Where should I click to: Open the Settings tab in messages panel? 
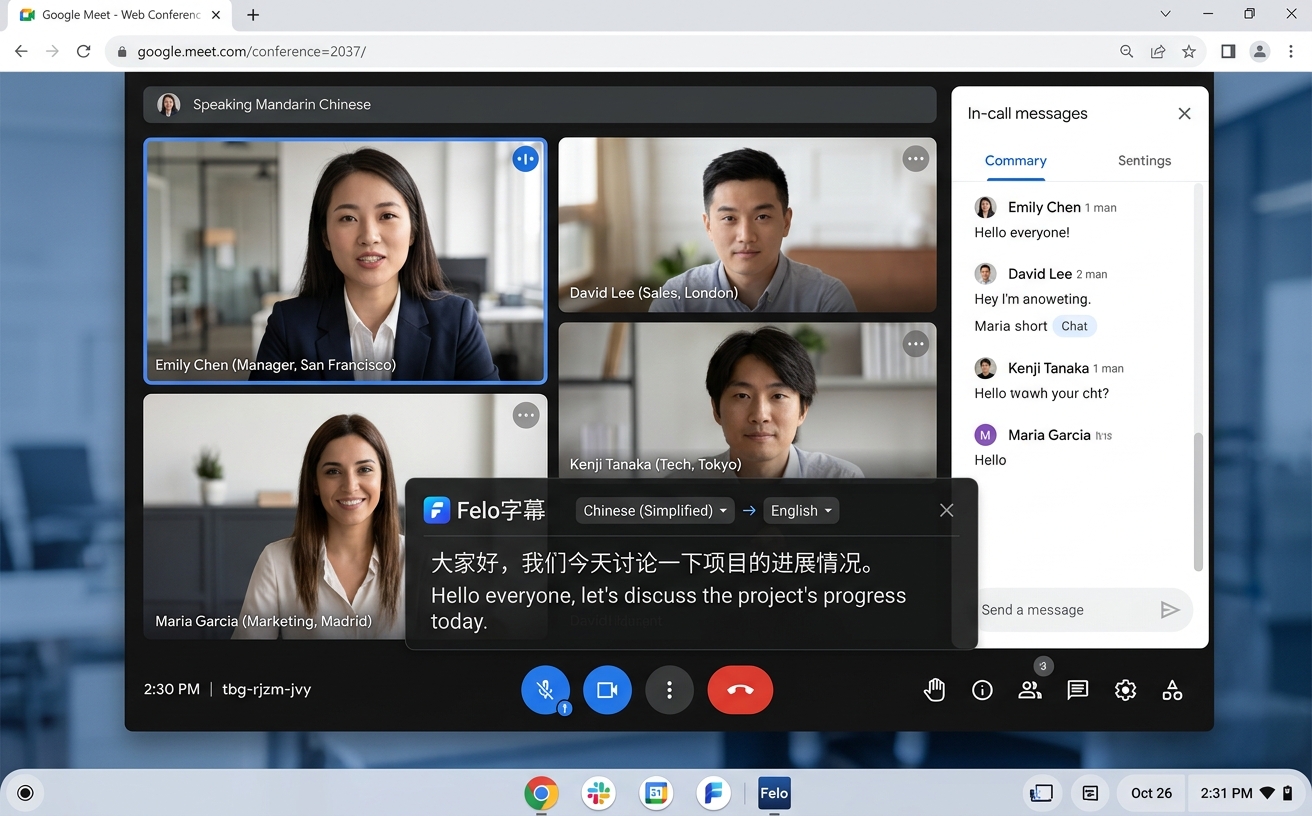1143,160
